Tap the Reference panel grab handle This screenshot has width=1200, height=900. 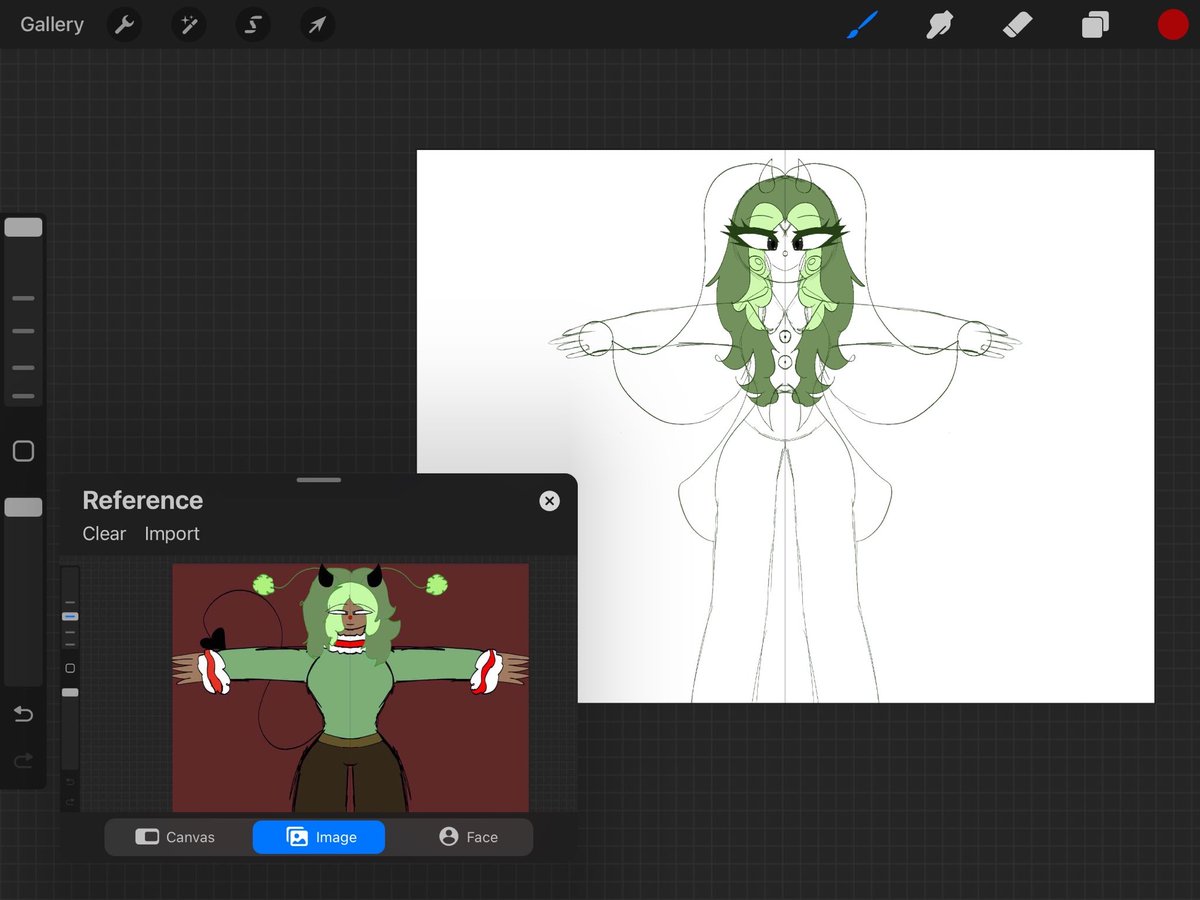pyautogui.click(x=319, y=480)
